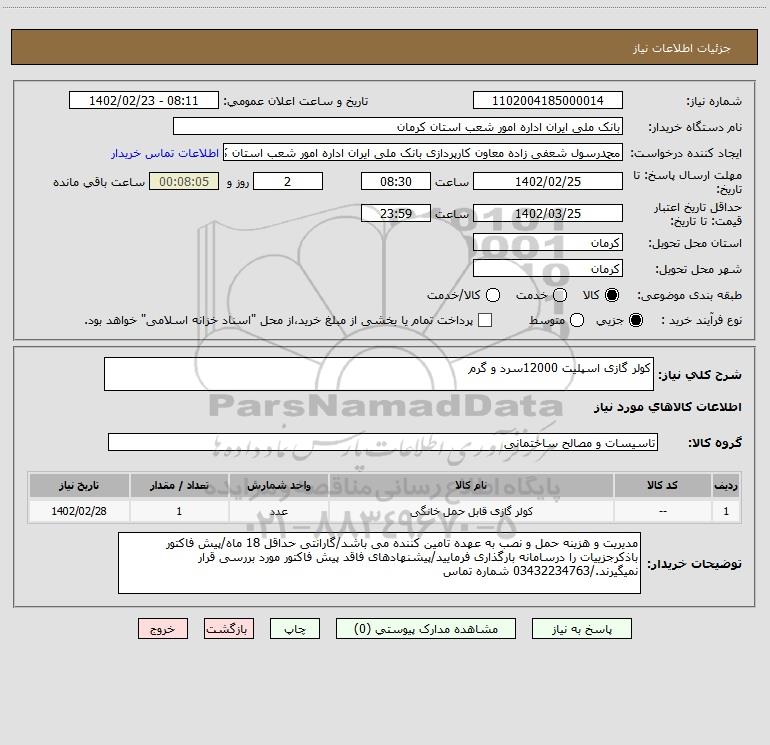Click the unit cell عدد
The width and height of the screenshot is (770, 745).
coord(278,511)
